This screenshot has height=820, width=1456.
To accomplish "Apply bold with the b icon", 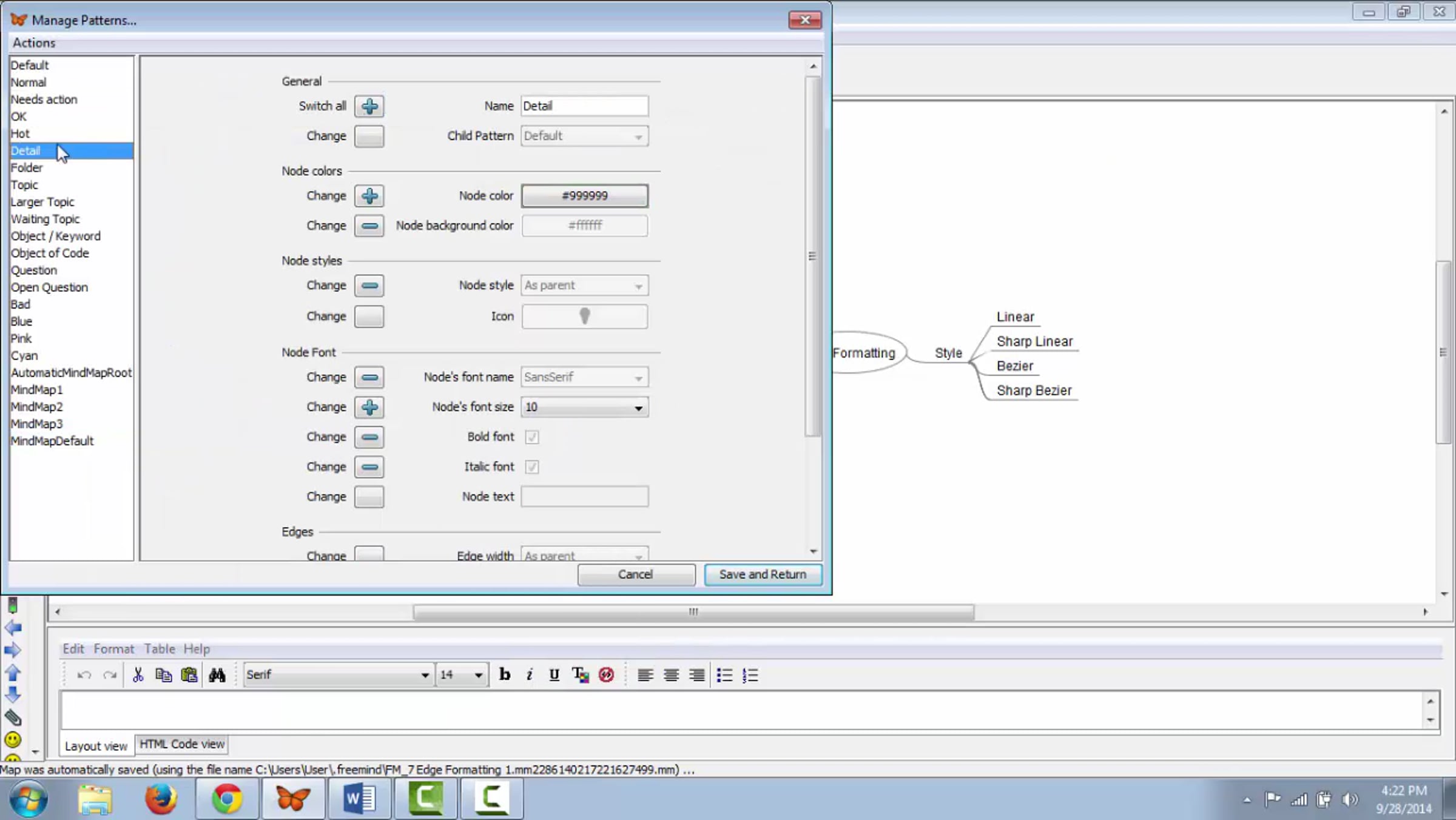I will [504, 675].
